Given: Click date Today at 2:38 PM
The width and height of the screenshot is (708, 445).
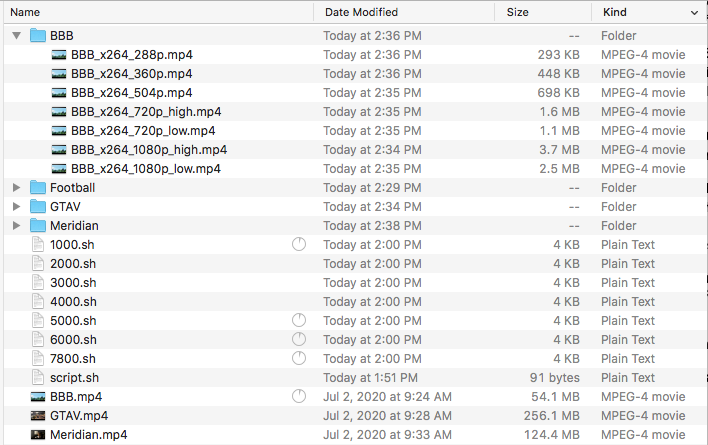Looking at the screenshot, I should point(372,226).
